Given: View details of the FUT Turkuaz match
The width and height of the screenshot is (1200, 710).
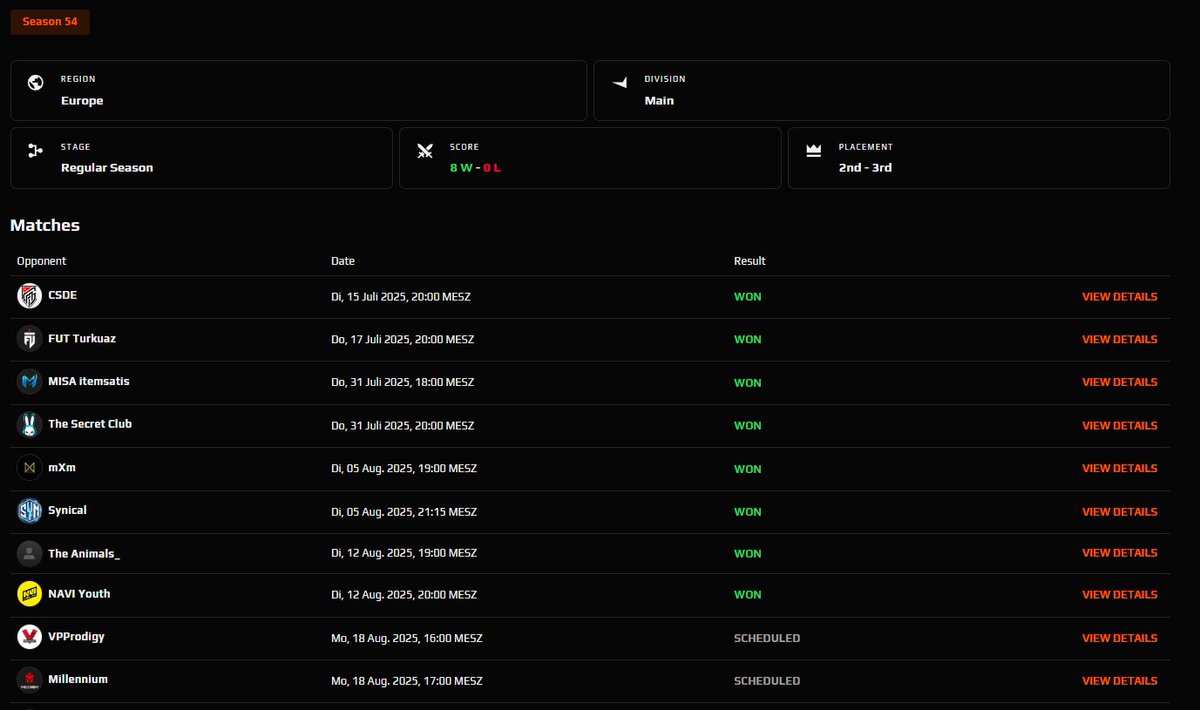Looking at the screenshot, I should pos(1119,339).
